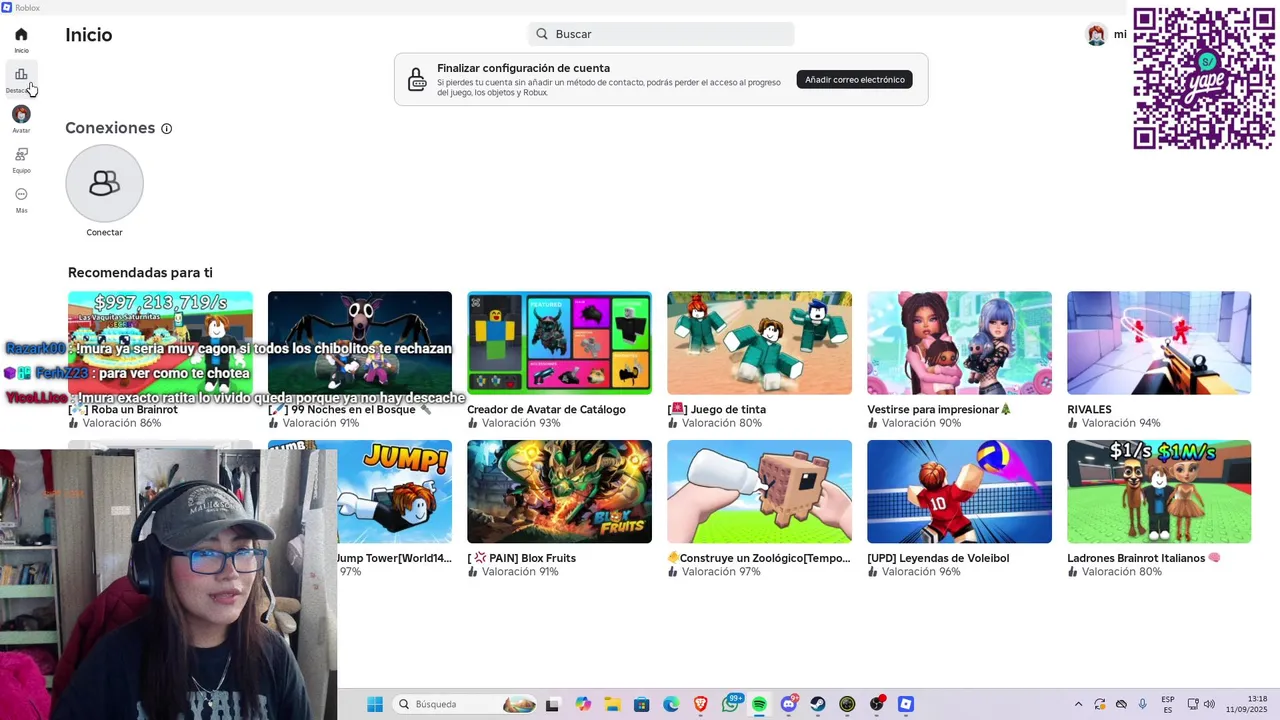
Task: Open WhatsApp from the taskbar
Action: (731, 704)
